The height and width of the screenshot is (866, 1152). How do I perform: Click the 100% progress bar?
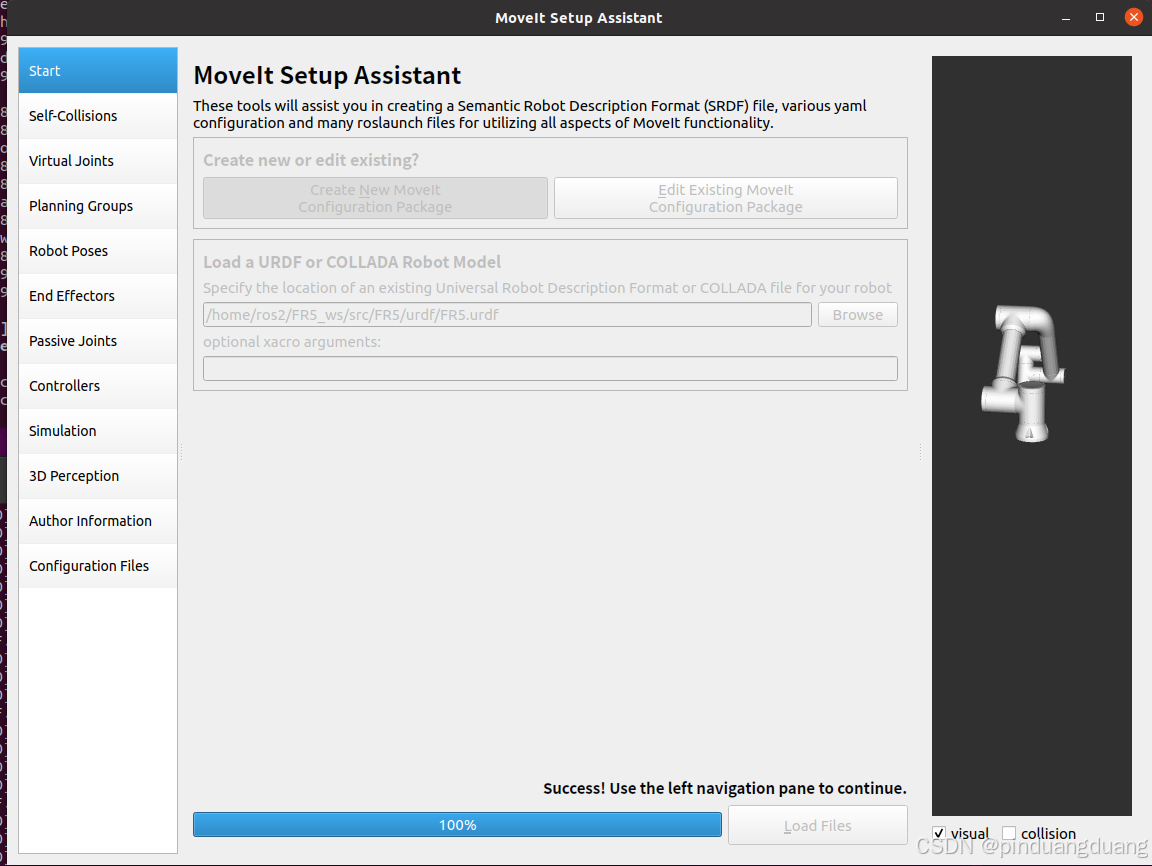tap(457, 825)
